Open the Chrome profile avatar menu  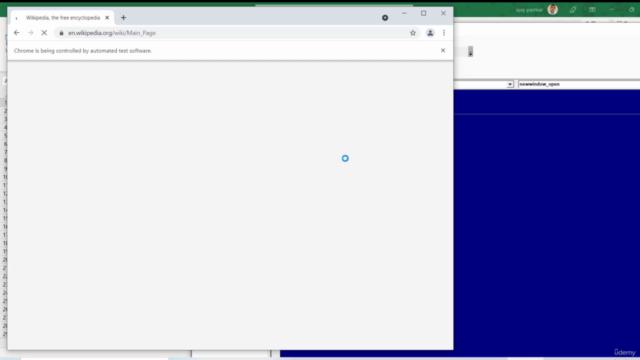click(430, 33)
